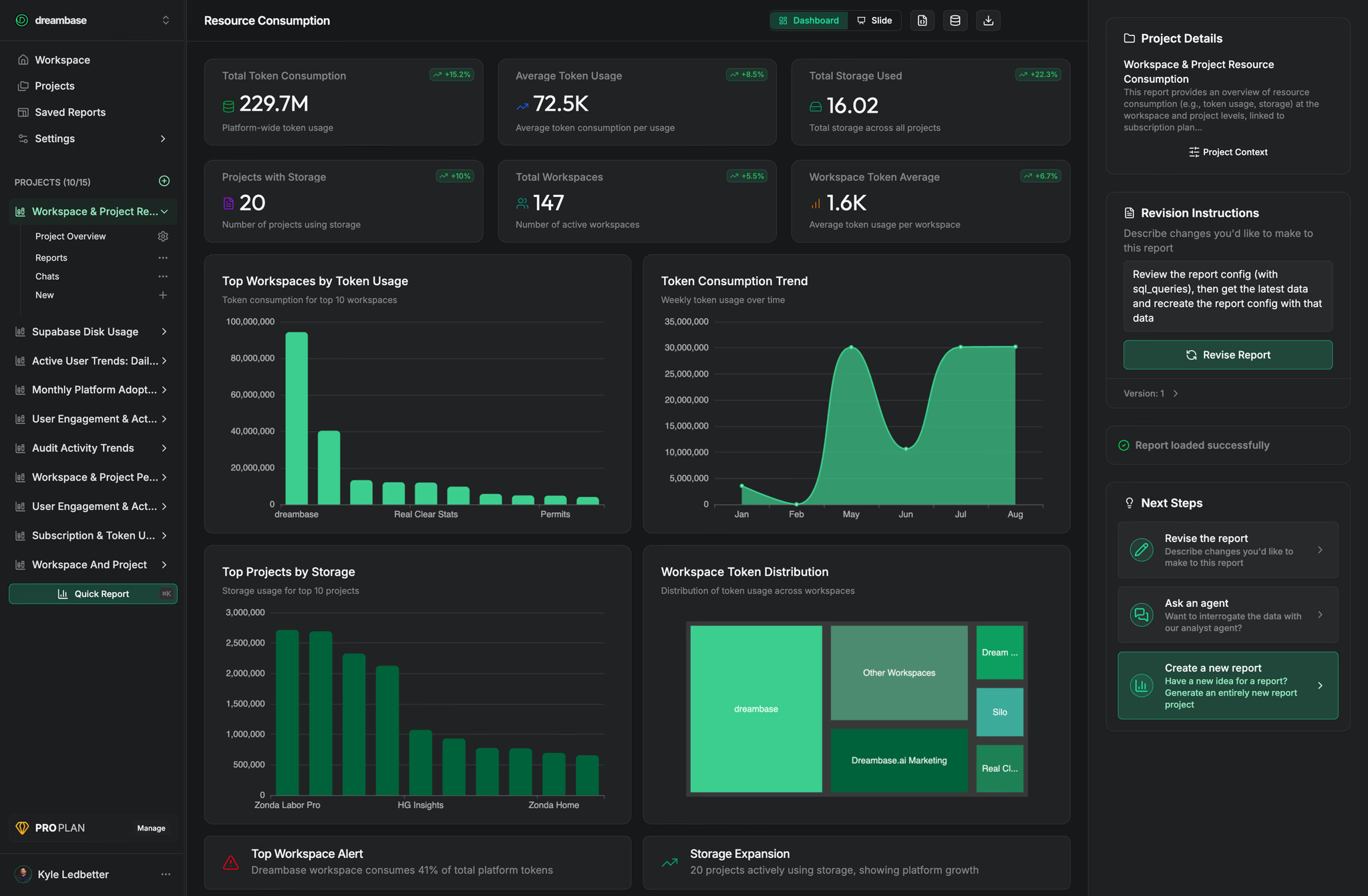Open Saved Reports in sidebar
Viewport: 1368px width, 896px height.
[70, 112]
